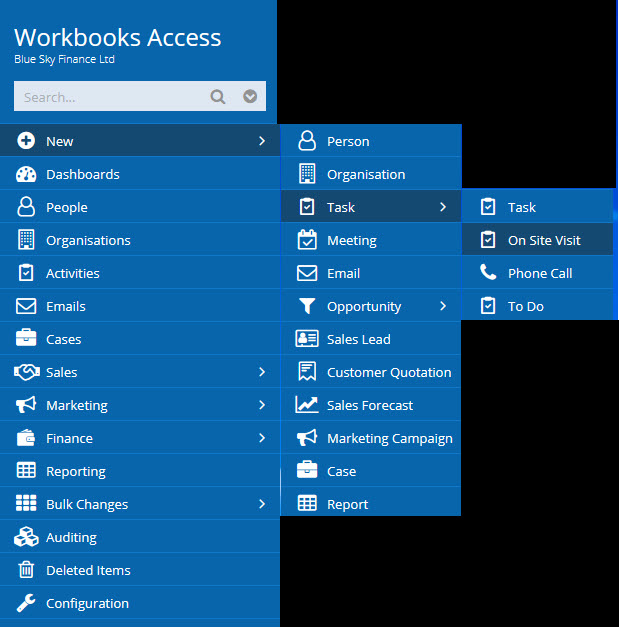Open Configuration from the sidebar

140,603
